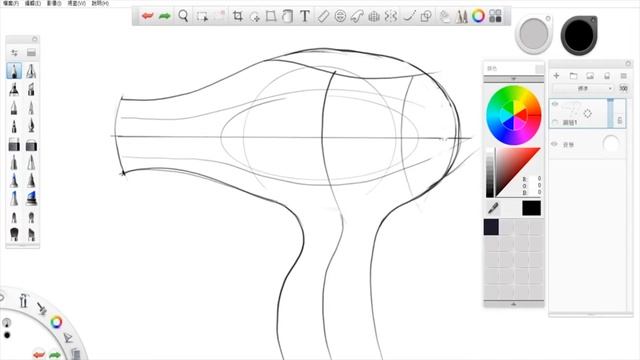The image size is (640, 360).
Task: Undo with the red arrow in top toolbar
Action: [x=147, y=16]
